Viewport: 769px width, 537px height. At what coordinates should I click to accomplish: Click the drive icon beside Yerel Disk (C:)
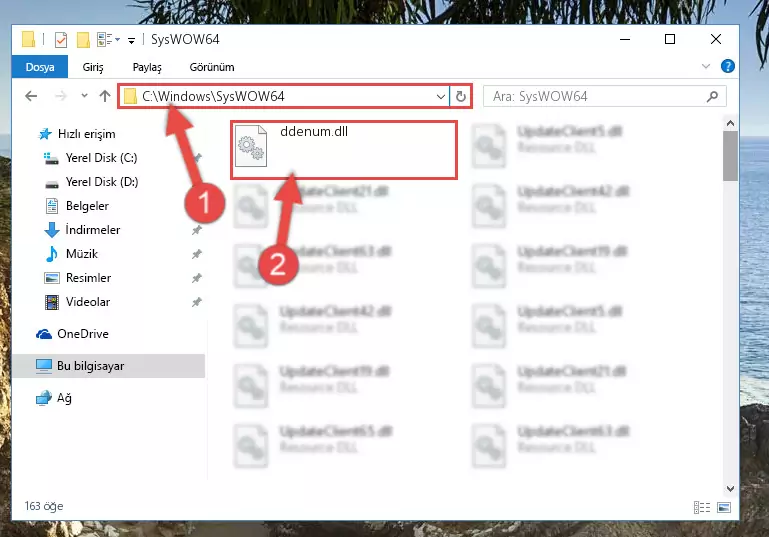pos(51,158)
